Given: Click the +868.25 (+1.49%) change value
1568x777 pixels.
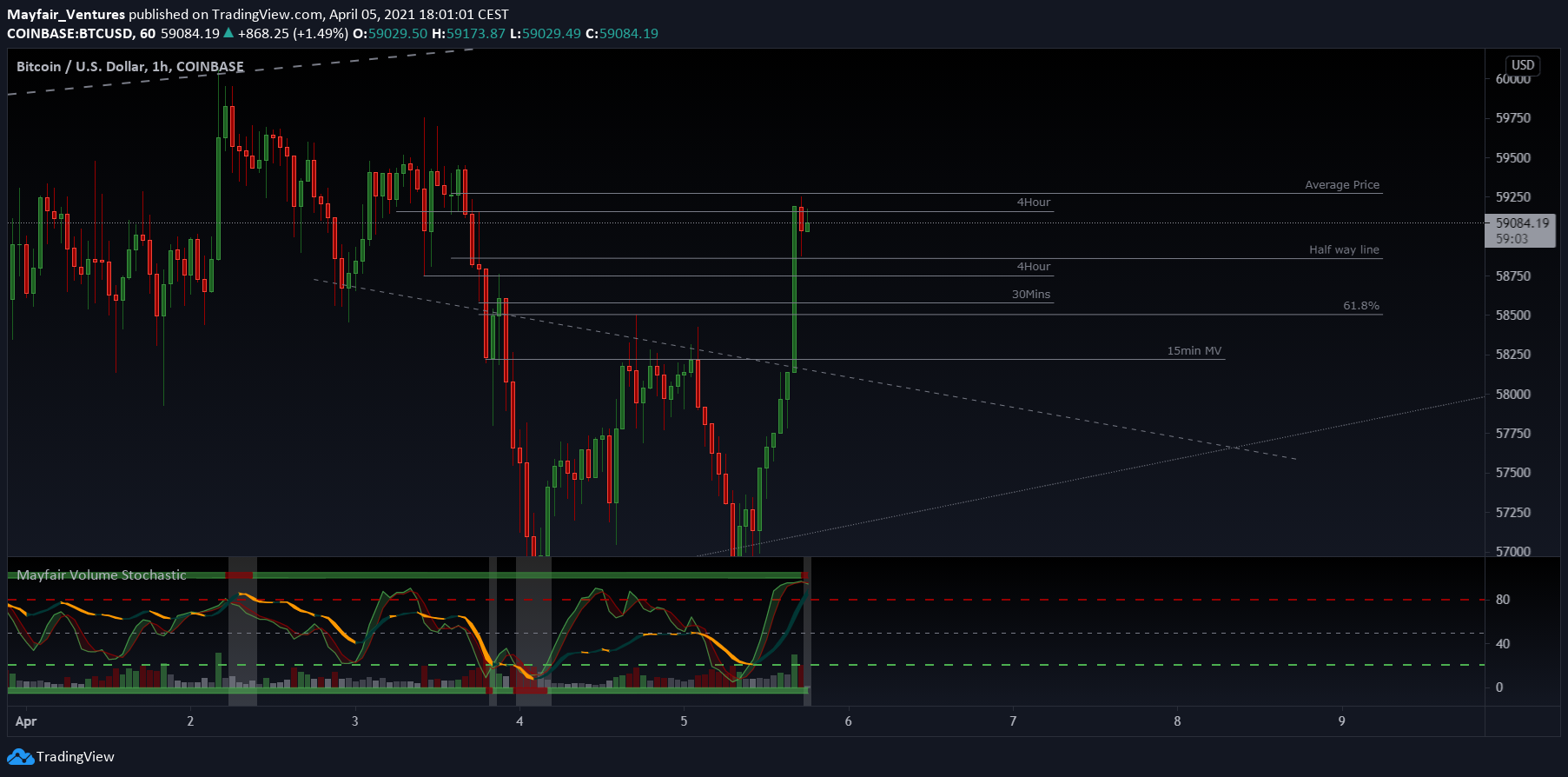Looking at the screenshot, I should point(294,34).
